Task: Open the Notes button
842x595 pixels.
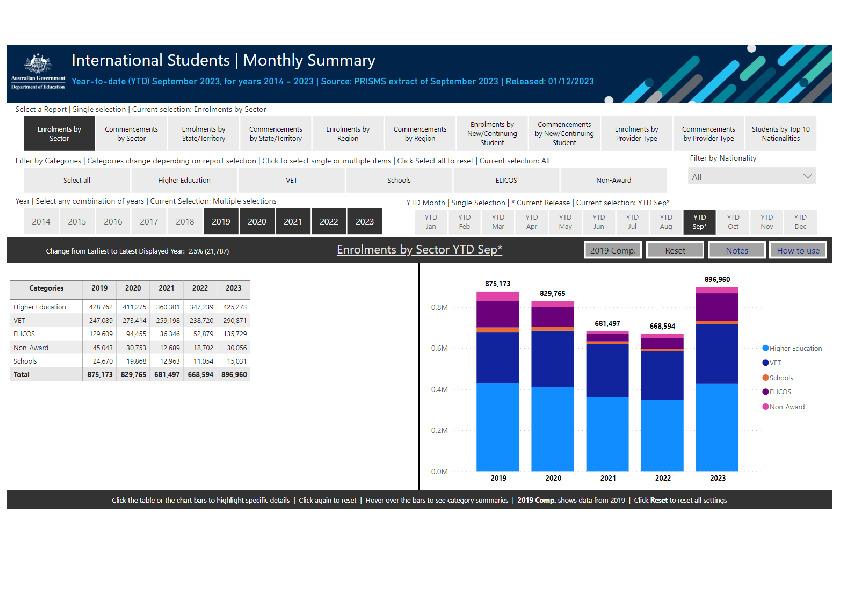Action: [x=737, y=250]
